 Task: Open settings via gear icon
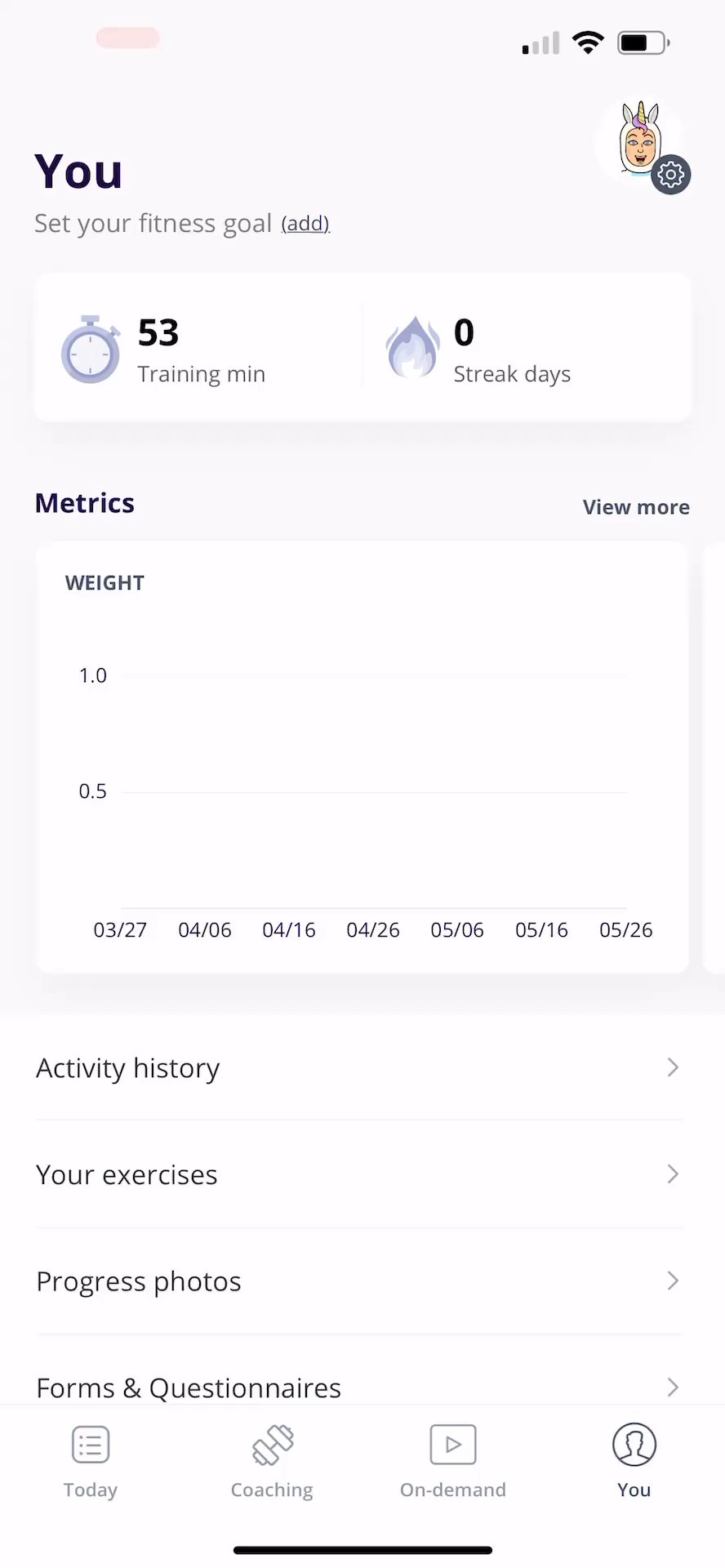[x=671, y=175]
